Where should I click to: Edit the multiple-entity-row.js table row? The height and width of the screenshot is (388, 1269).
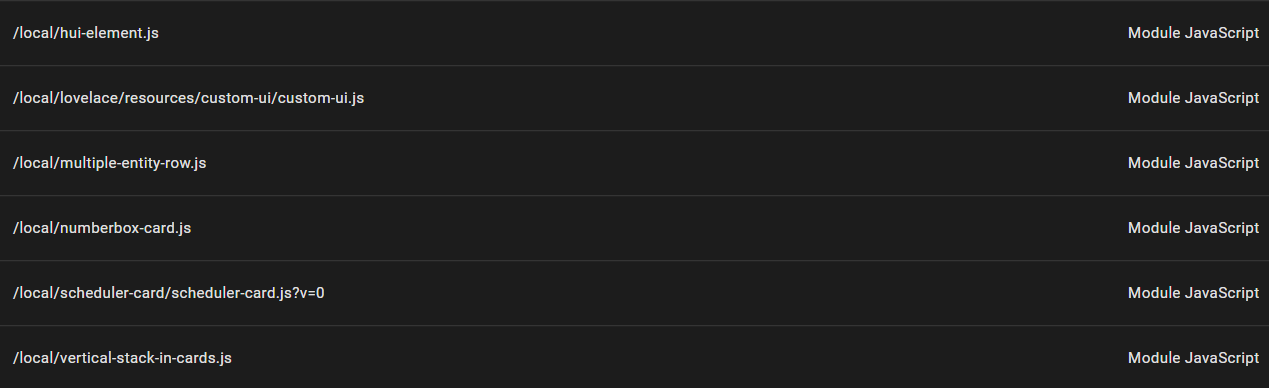click(x=634, y=163)
